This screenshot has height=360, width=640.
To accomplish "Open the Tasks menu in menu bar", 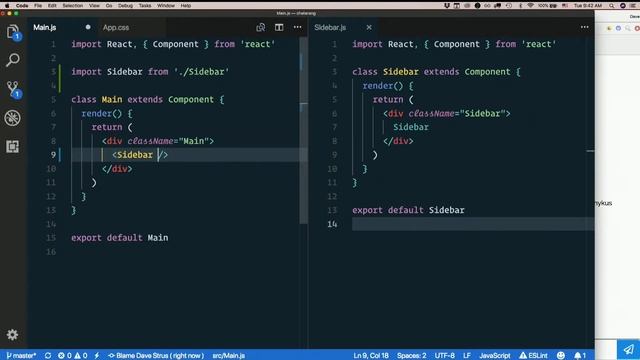I will [x=145, y=6].
